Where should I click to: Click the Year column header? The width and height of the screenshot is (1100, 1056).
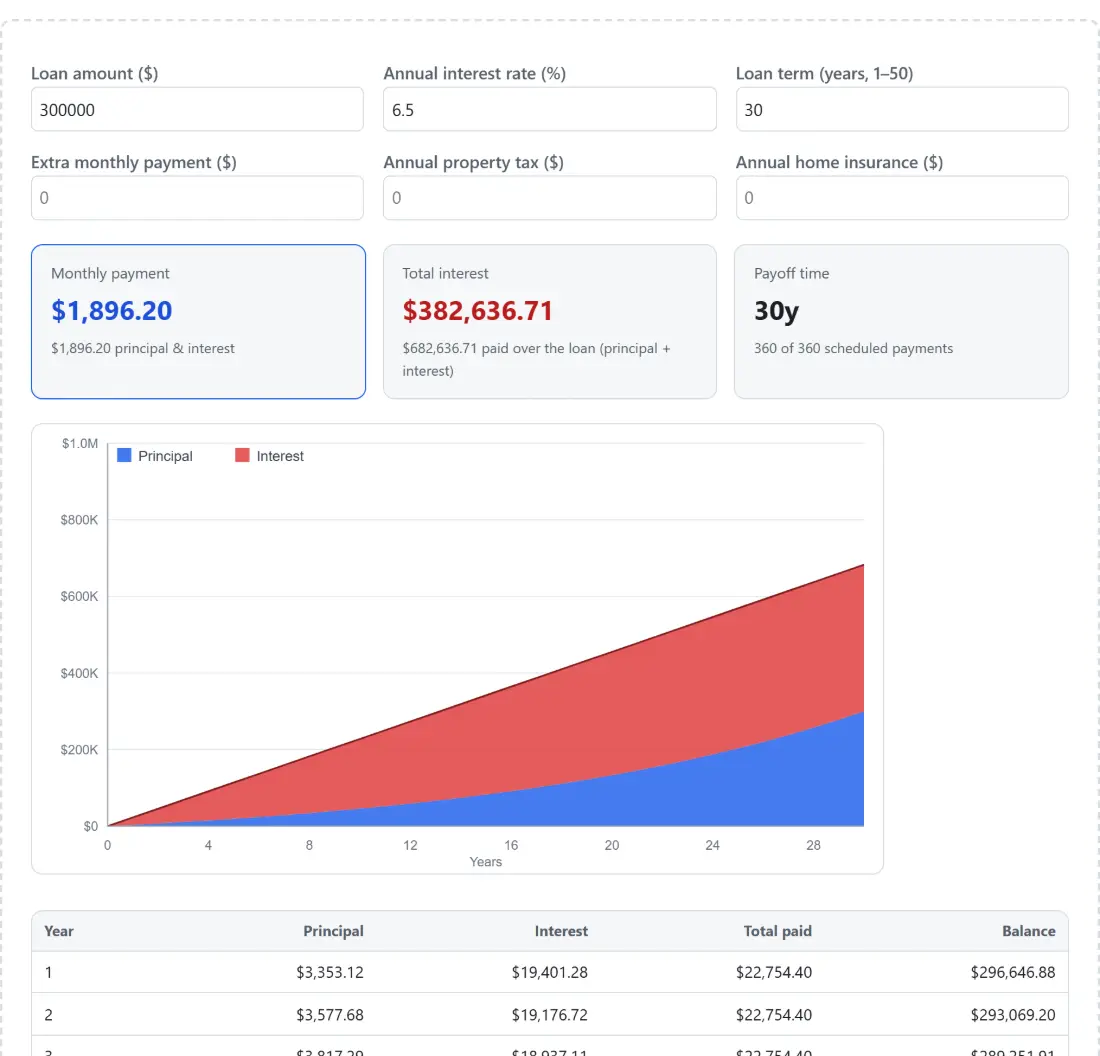59,931
